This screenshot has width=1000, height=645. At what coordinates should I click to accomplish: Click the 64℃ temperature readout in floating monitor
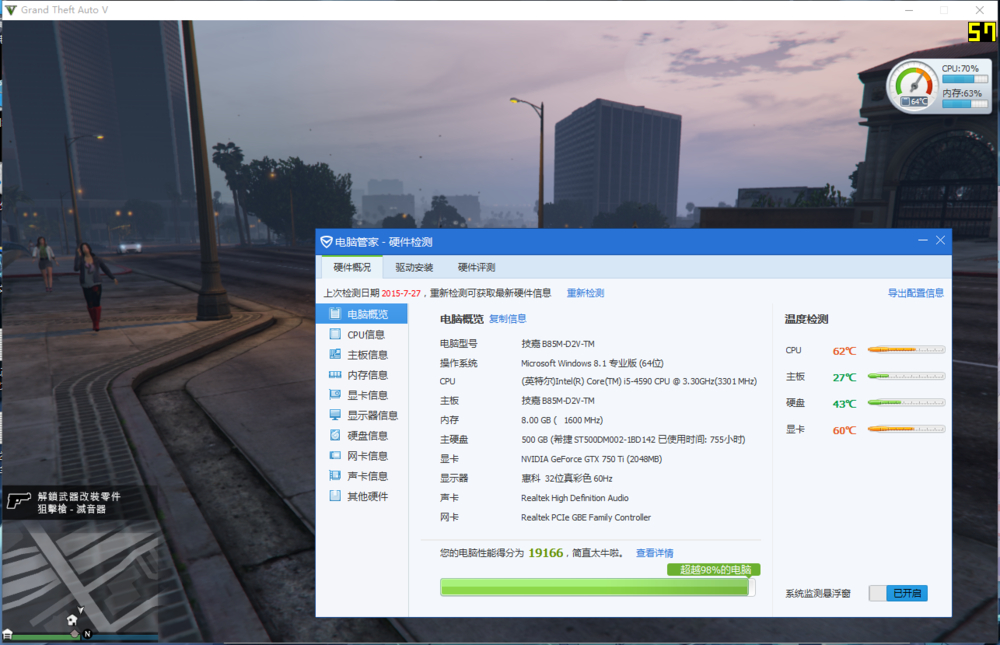pos(914,101)
